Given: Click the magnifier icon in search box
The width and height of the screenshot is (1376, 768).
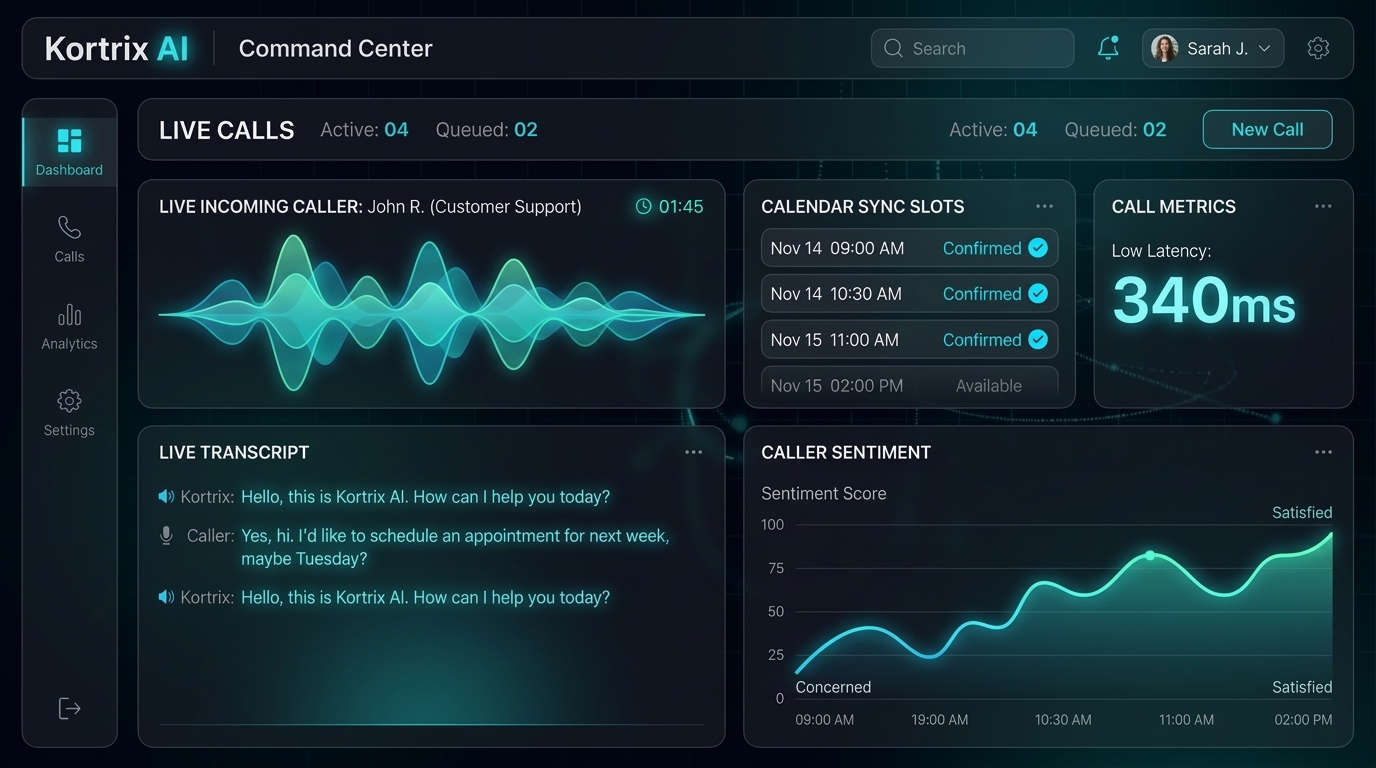Looking at the screenshot, I should [894, 48].
